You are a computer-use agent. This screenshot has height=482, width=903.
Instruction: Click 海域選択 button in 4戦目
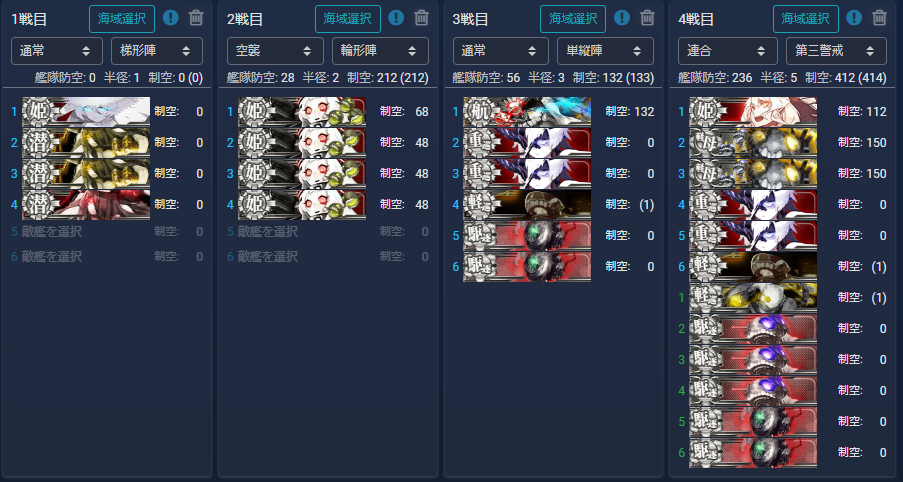click(x=806, y=18)
